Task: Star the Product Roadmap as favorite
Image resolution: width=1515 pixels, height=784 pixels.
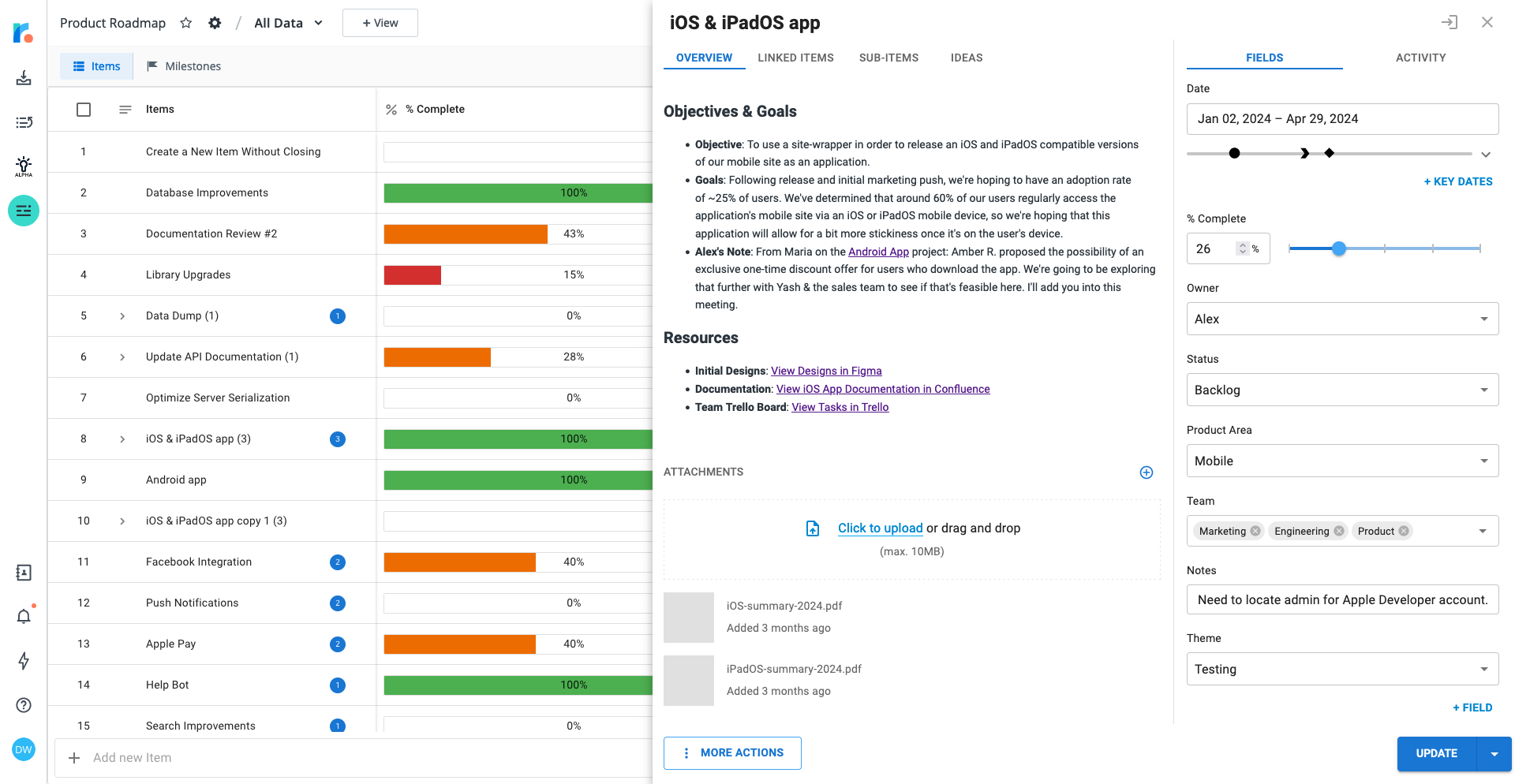Action: 186,23
